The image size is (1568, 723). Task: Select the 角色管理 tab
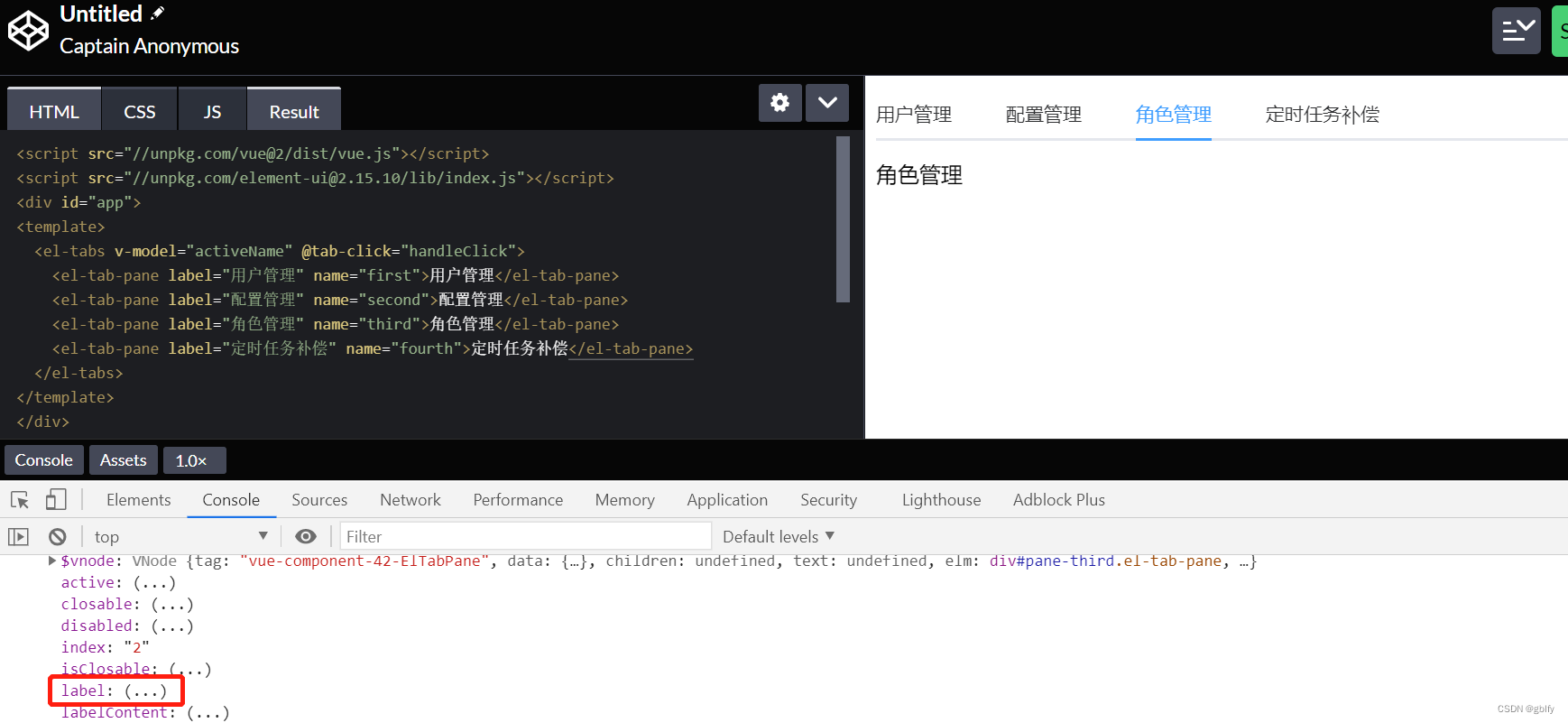1174,115
